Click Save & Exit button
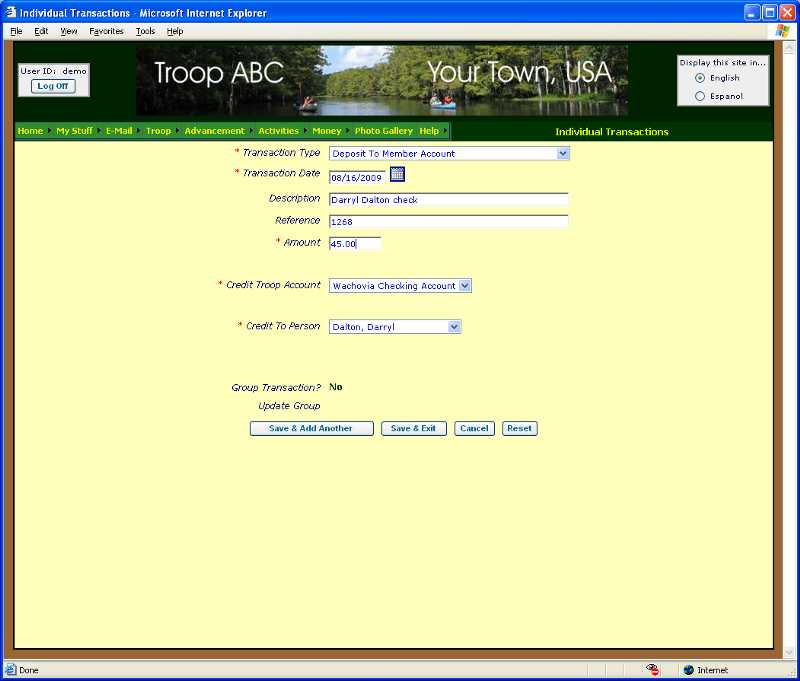The width and height of the screenshot is (800, 681). click(x=413, y=428)
